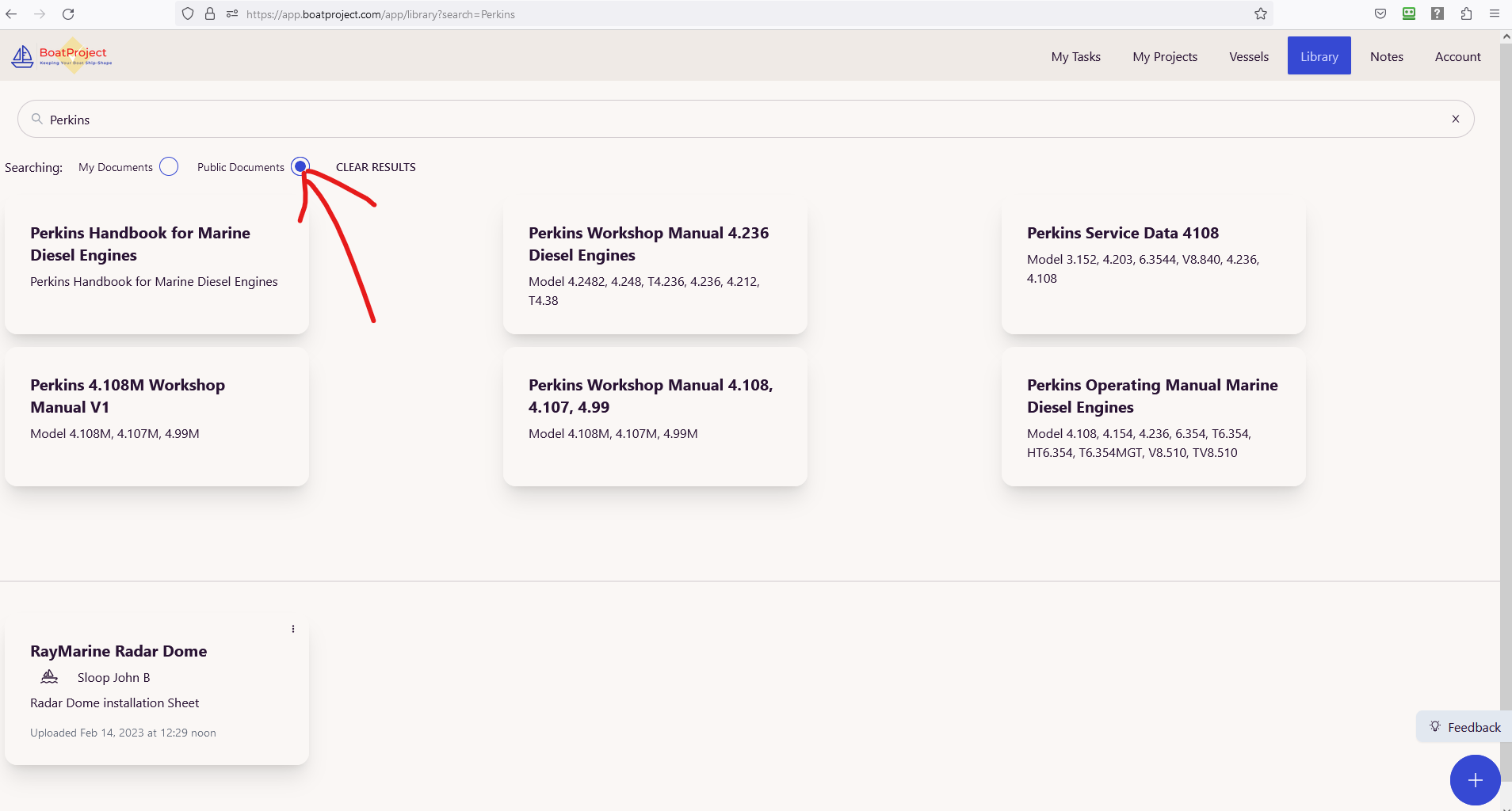
Task: Switch to the Library tab
Action: click(x=1319, y=56)
